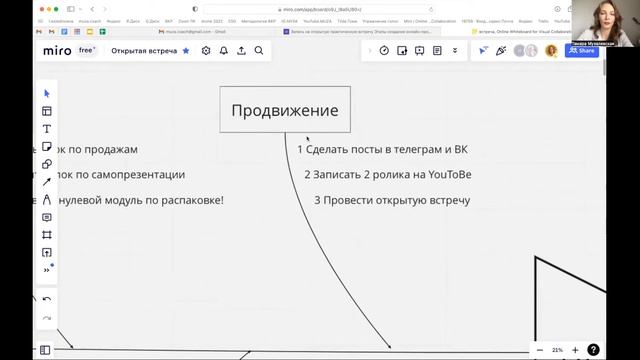Redo the last undone action
640x360 pixels.
[x=47, y=318]
